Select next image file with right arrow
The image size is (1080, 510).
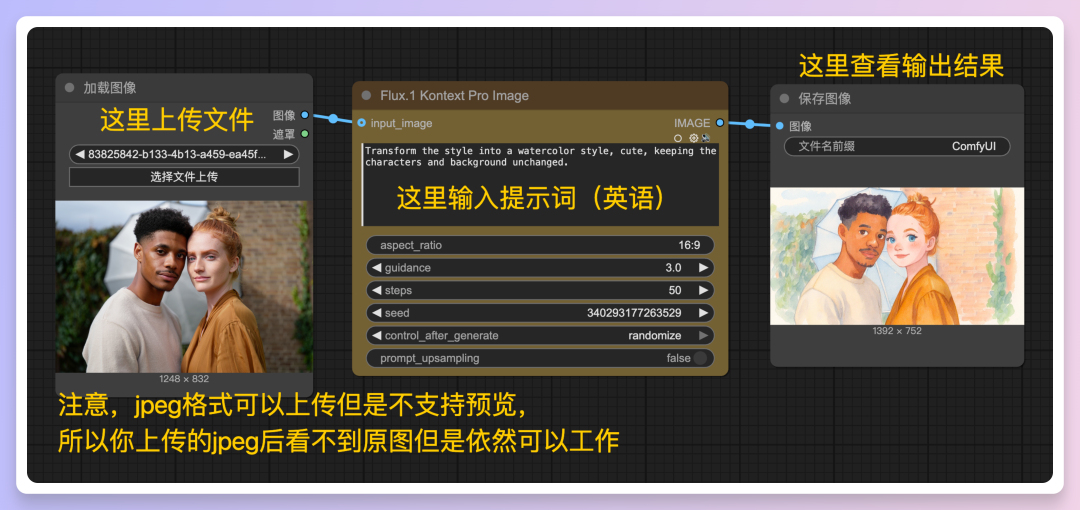pyautogui.click(x=289, y=154)
